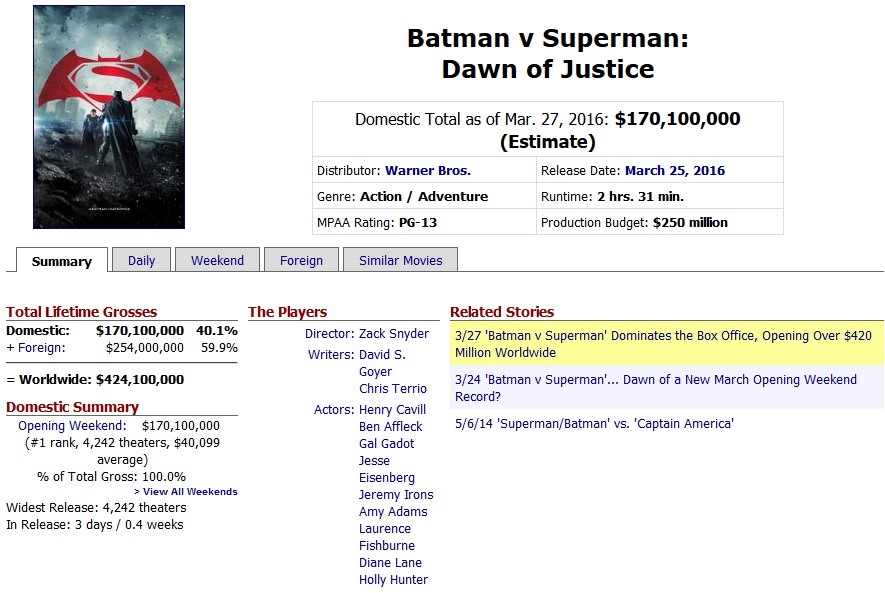
Task: Open writer Chris Terrio's page
Action: (393, 388)
